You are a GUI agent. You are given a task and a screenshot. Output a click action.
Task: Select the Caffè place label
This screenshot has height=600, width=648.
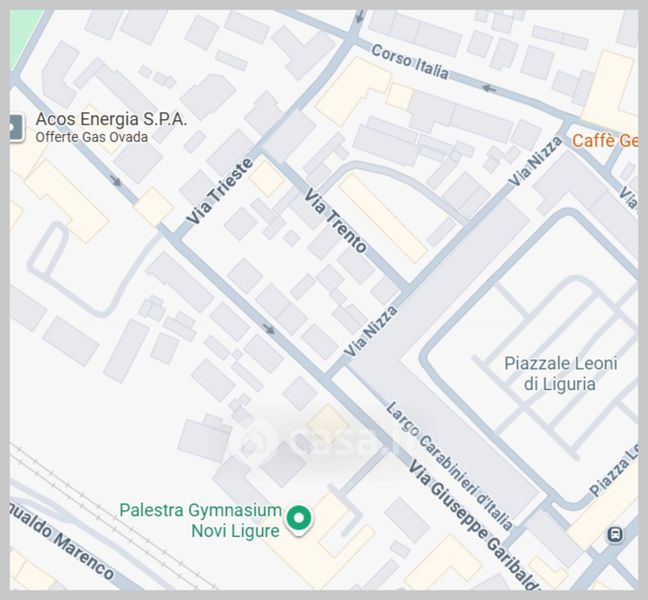[x=605, y=141]
